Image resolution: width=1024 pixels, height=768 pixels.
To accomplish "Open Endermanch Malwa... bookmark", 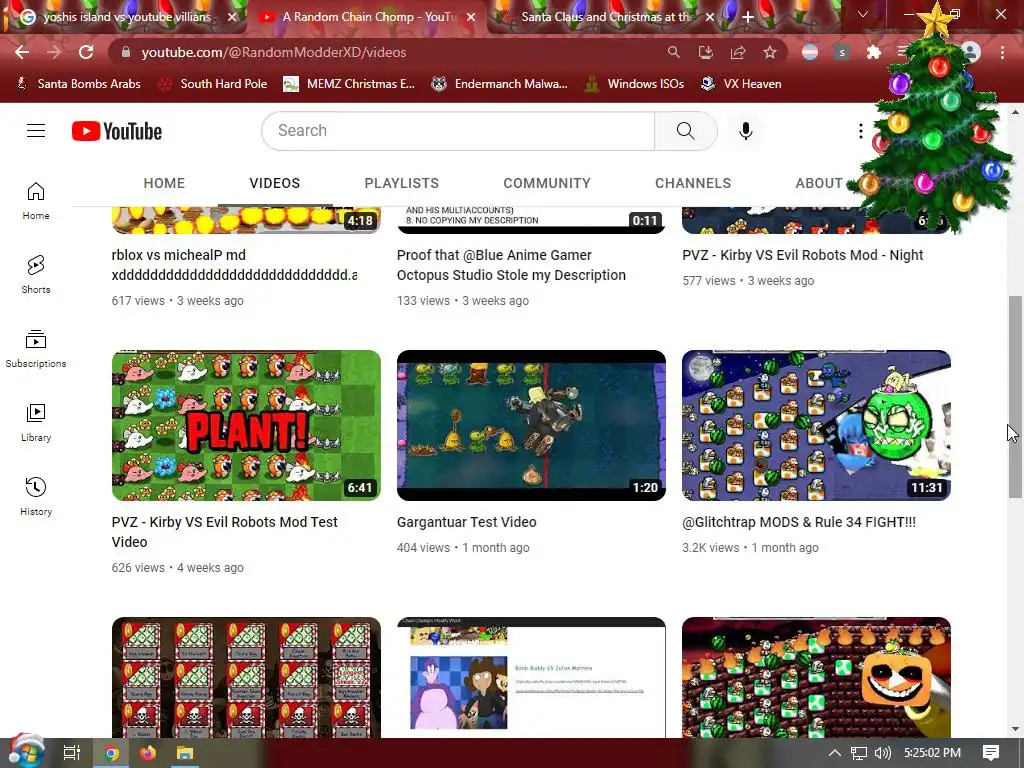I will pyautogui.click(x=500, y=84).
